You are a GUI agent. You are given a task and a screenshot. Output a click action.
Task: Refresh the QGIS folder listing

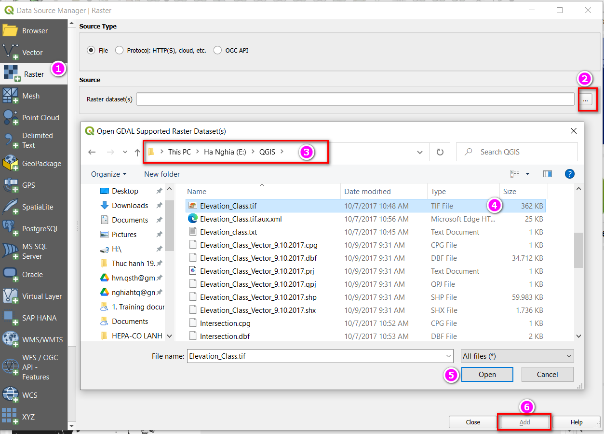tap(440, 152)
